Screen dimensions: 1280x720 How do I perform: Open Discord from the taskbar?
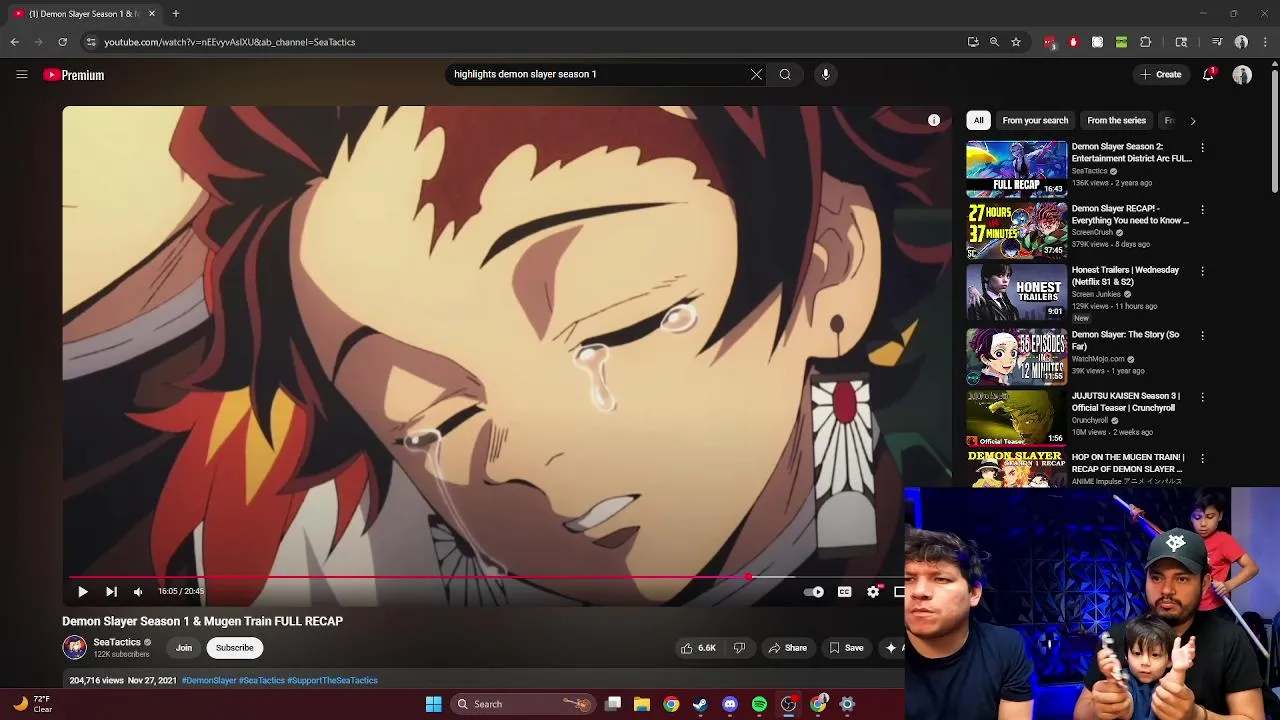730,704
